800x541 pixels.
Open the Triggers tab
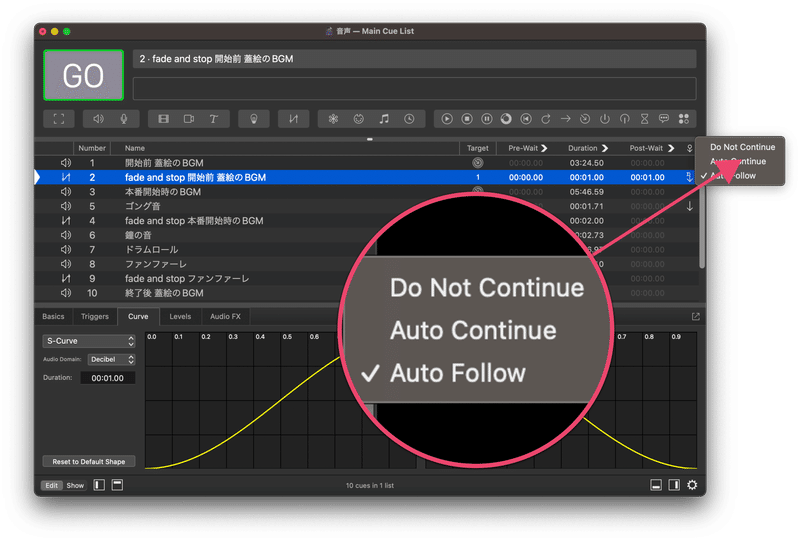tap(95, 316)
